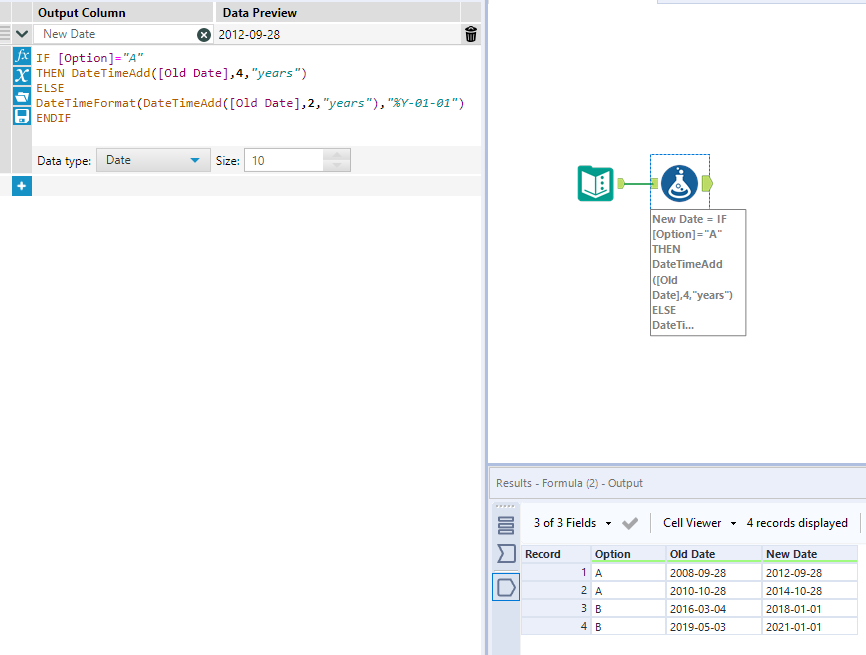Select the Formula tool on canvas

click(x=679, y=183)
